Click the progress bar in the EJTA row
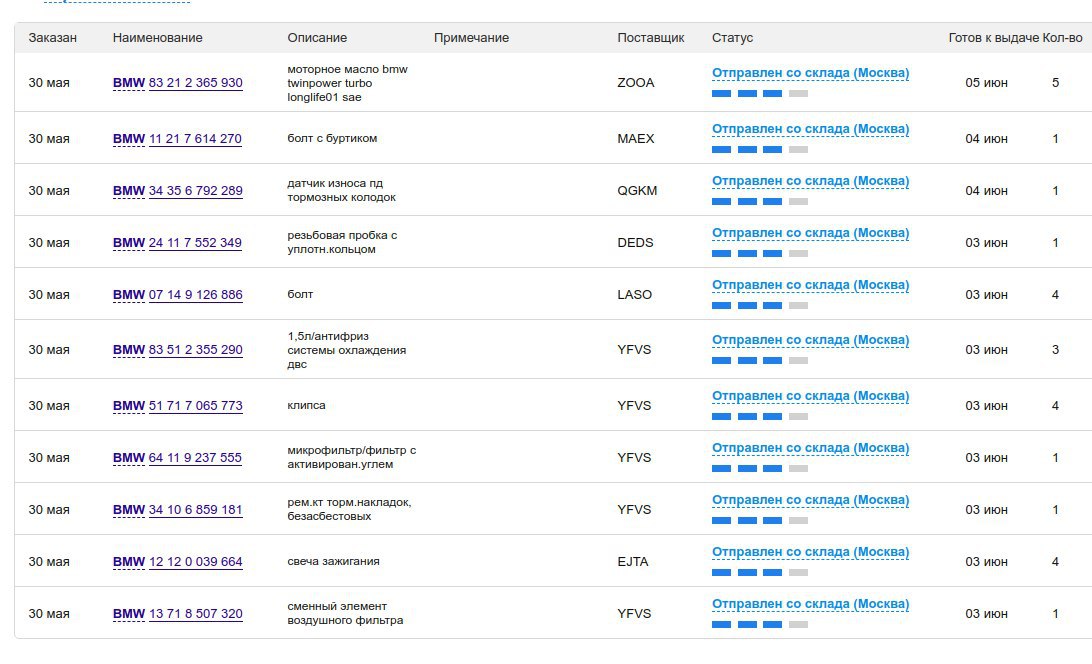The image size is (1092, 664). 760,573
